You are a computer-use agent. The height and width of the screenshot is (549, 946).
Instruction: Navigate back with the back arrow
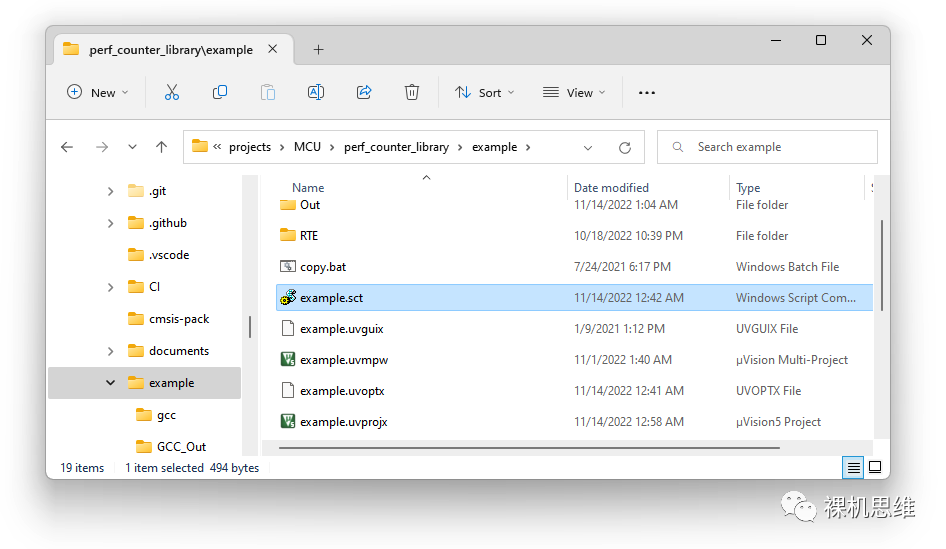[x=67, y=147]
